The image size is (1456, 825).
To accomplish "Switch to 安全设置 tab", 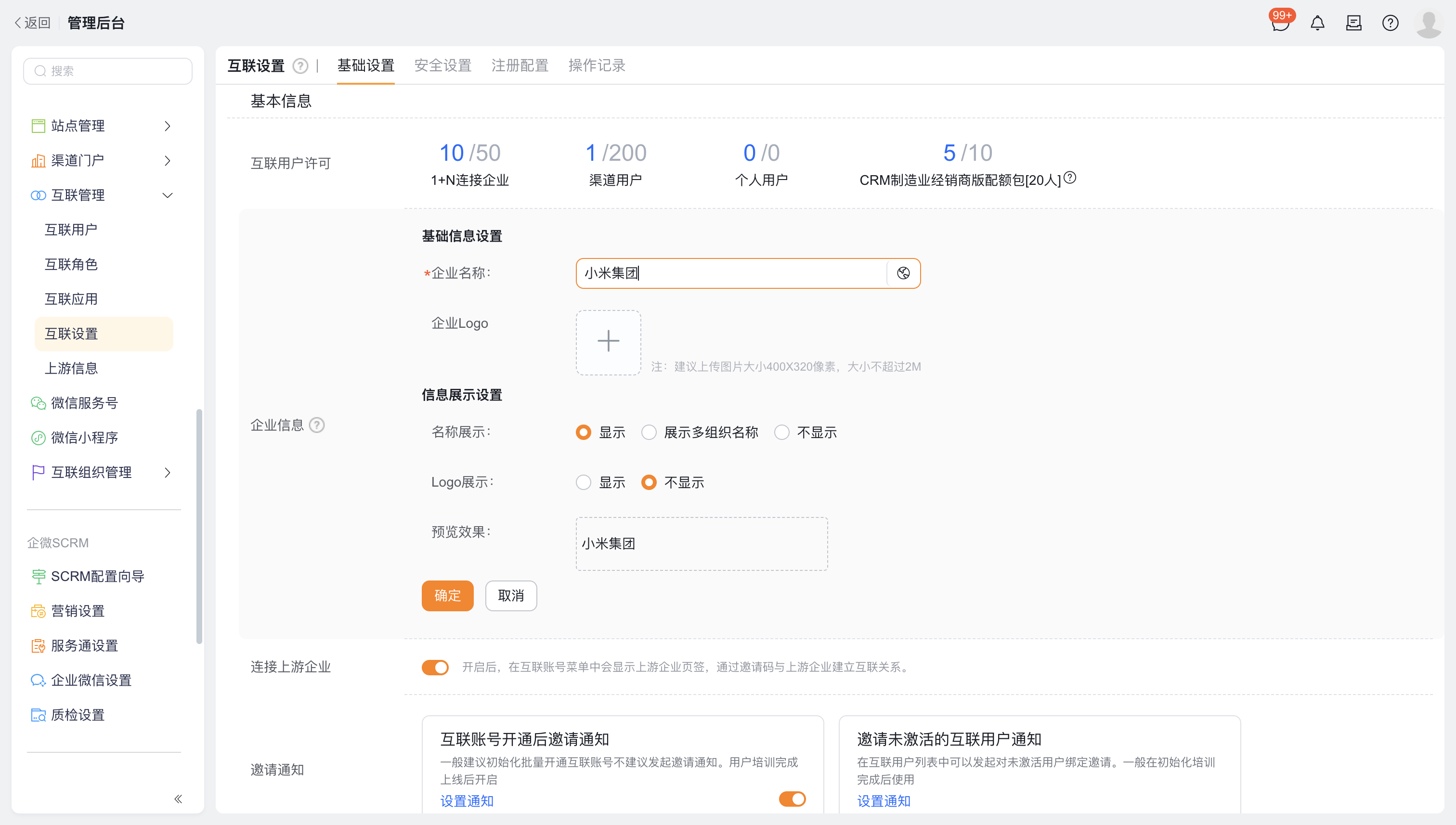I will pyautogui.click(x=442, y=66).
